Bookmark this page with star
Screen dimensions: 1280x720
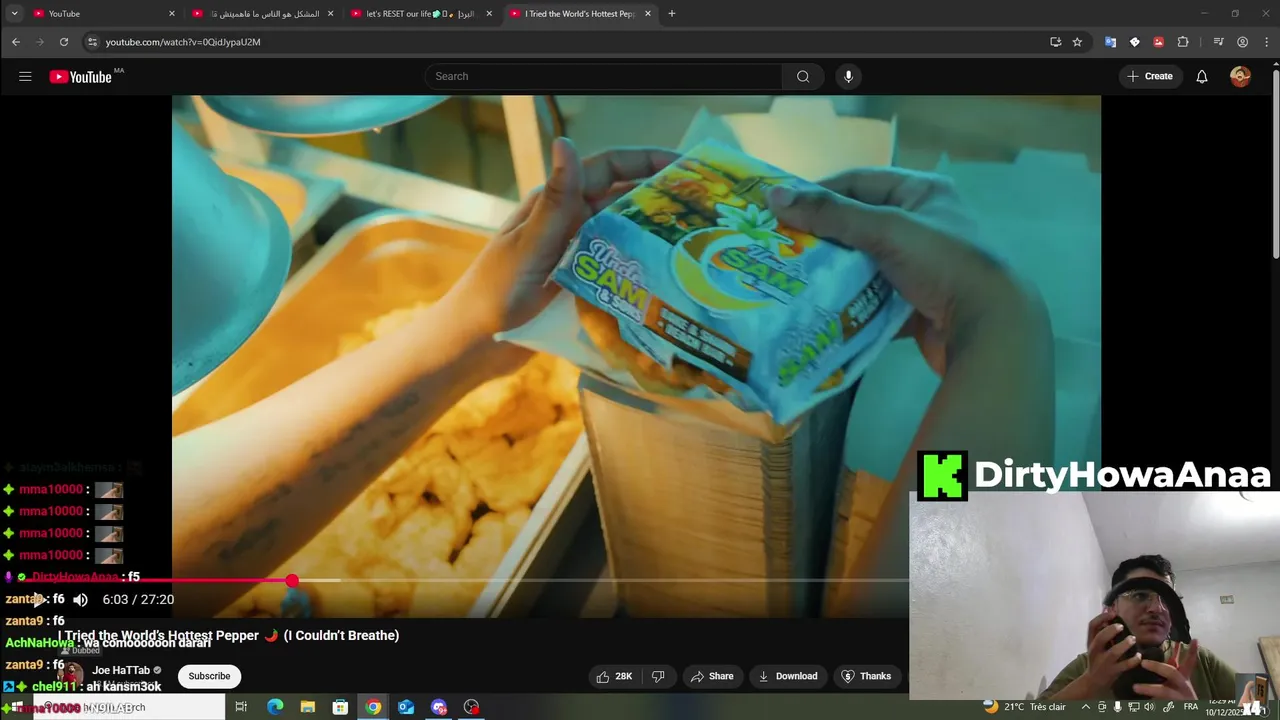(1077, 42)
